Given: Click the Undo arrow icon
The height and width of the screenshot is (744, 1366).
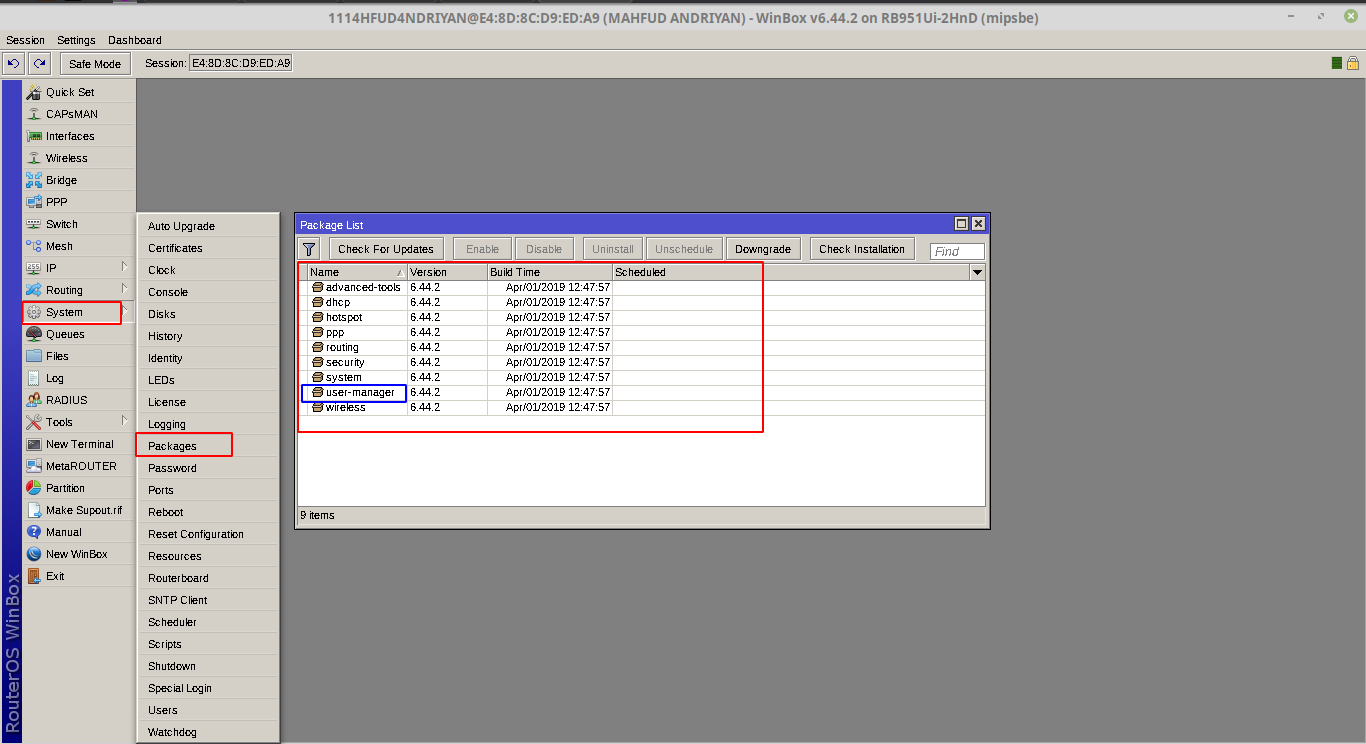Looking at the screenshot, I should coord(13,63).
